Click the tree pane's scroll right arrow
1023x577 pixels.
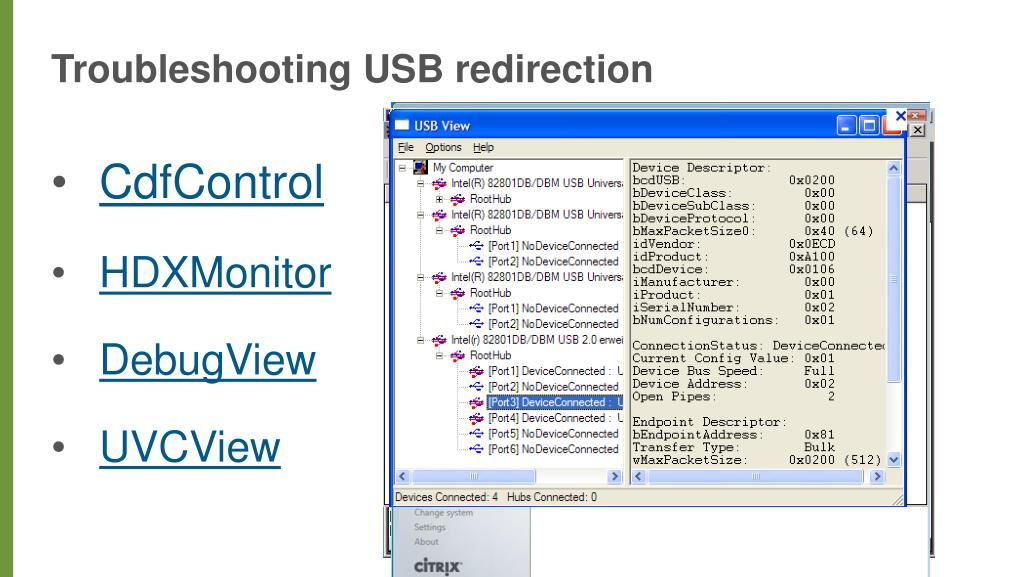[x=614, y=477]
